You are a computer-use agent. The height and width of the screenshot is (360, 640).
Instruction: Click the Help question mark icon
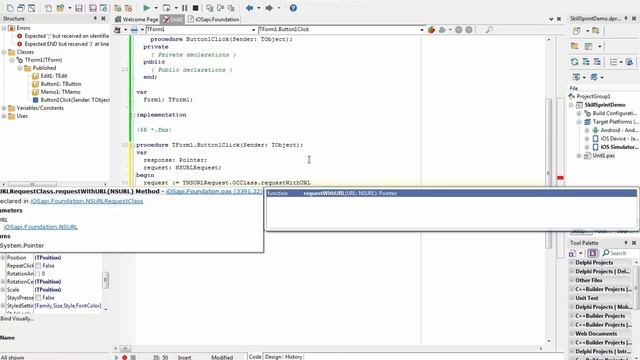293,8
